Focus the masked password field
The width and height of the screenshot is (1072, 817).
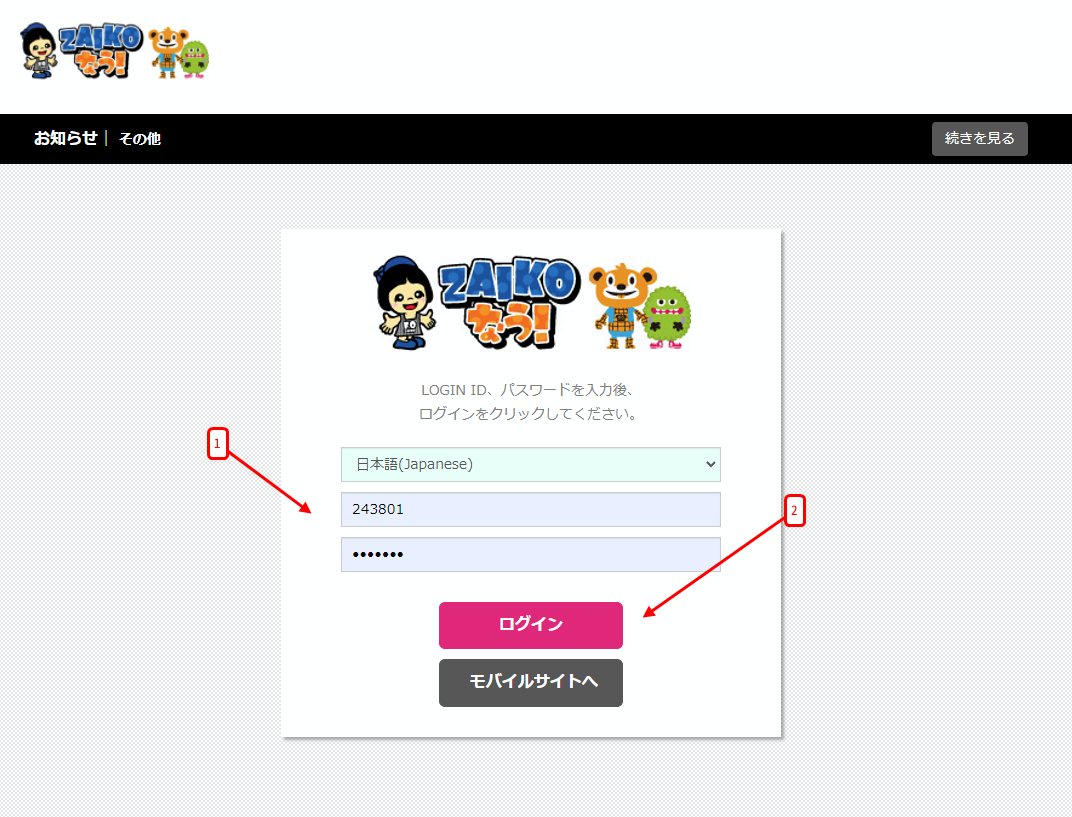coord(531,554)
